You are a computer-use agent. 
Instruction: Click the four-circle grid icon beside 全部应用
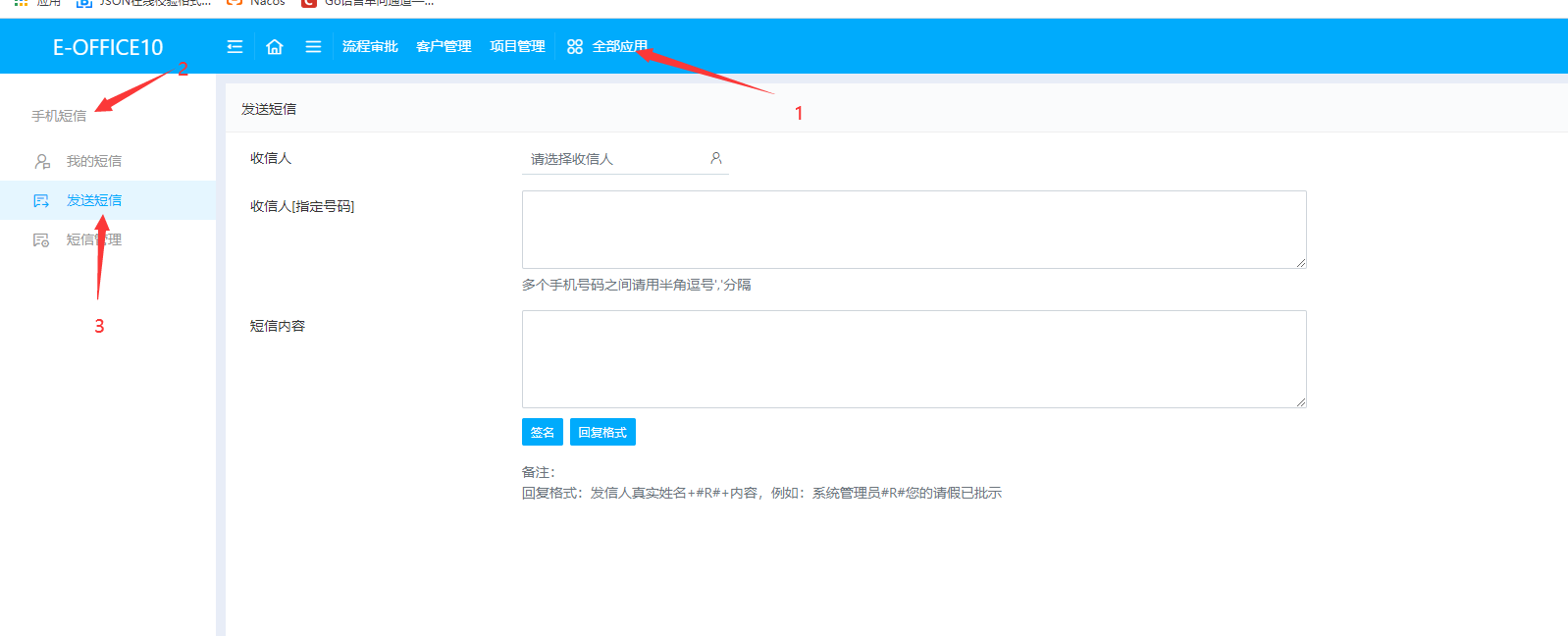click(575, 47)
